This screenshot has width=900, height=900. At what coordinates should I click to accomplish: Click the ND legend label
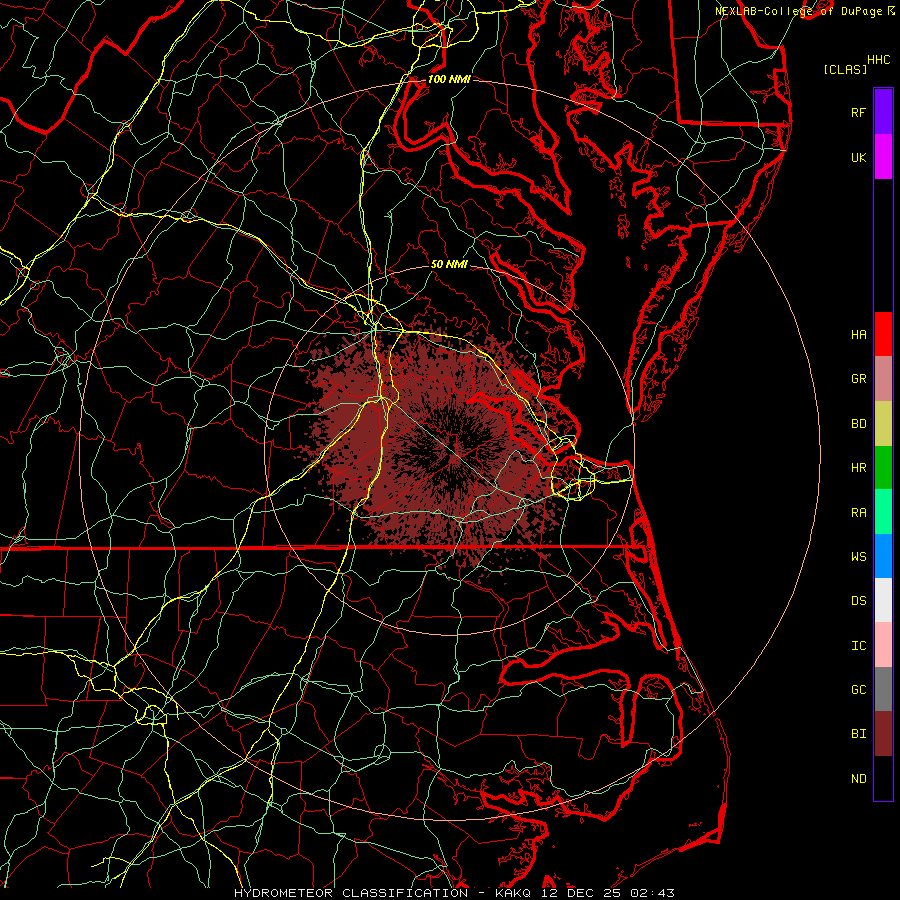(858, 779)
